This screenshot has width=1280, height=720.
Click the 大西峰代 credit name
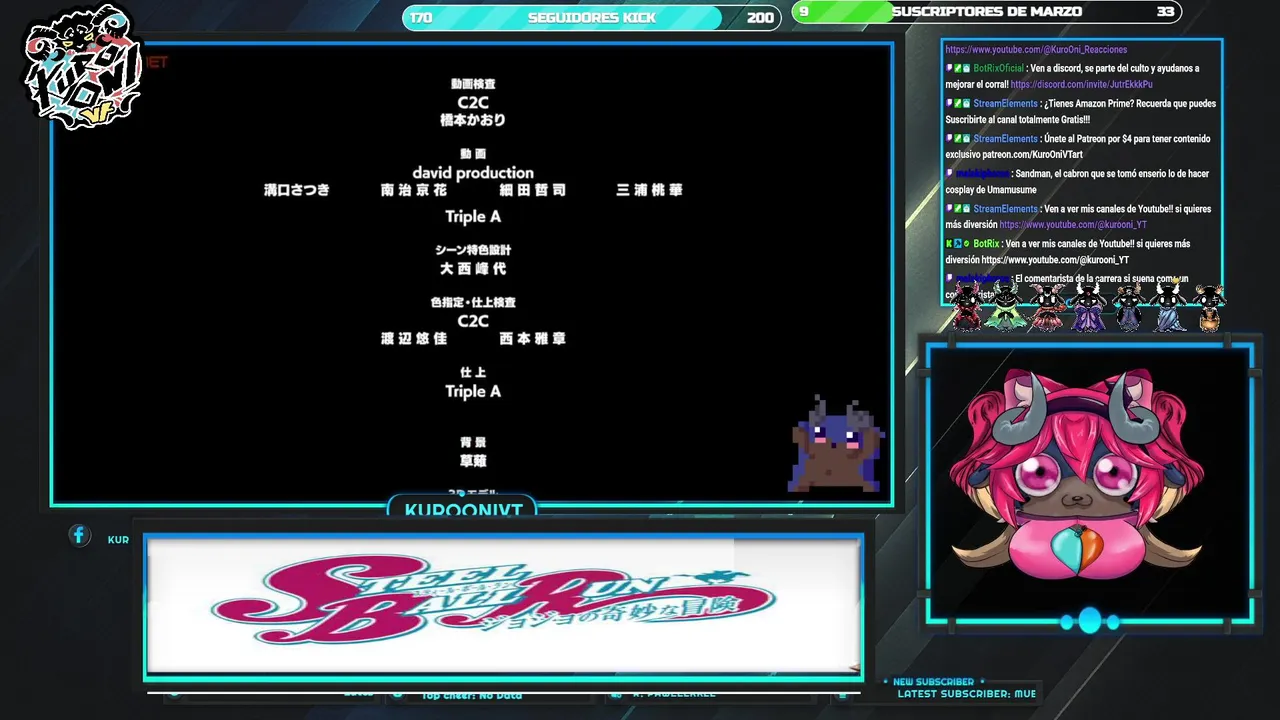coord(473,269)
